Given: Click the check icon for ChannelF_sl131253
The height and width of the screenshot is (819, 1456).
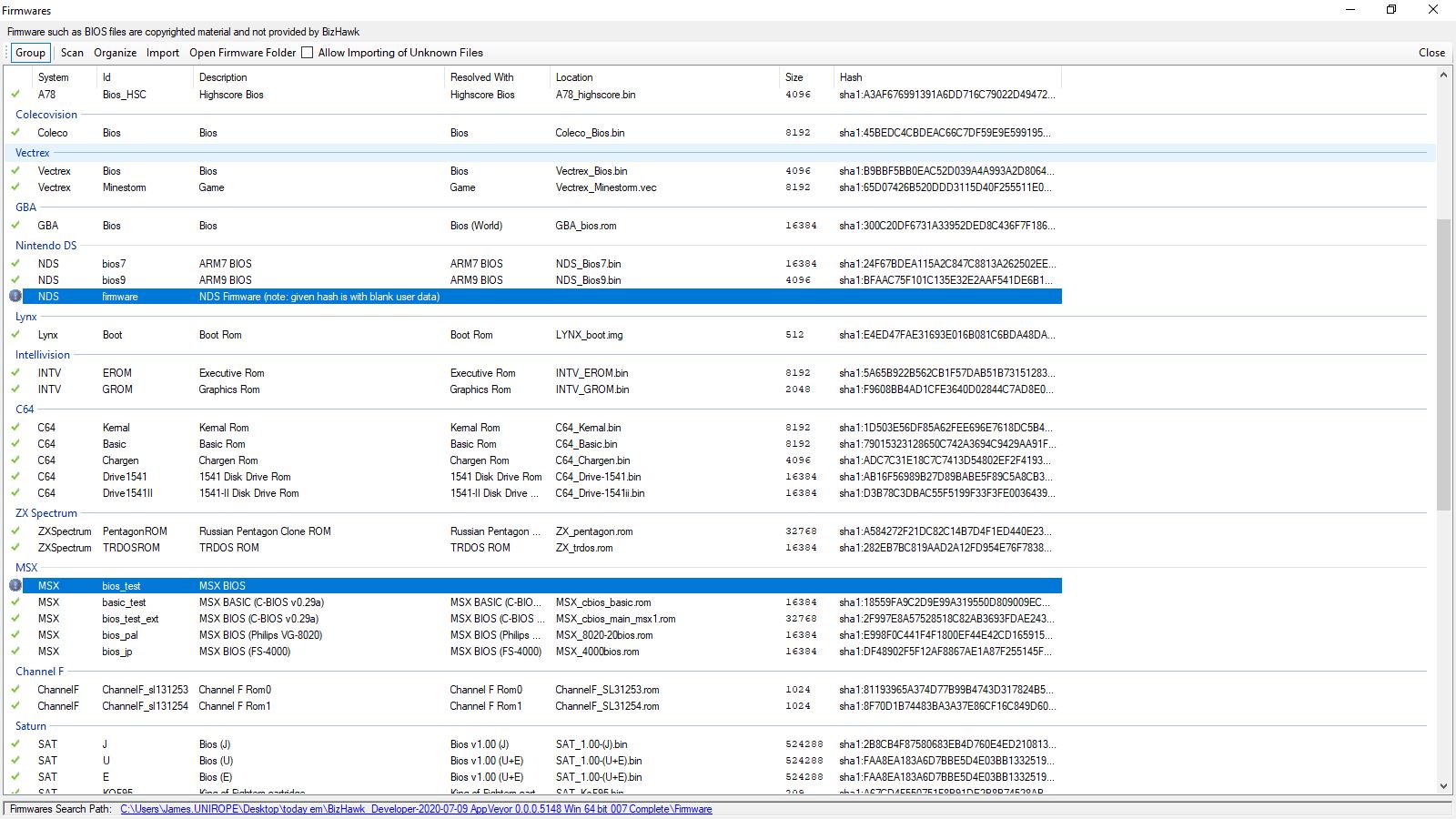Looking at the screenshot, I should (x=15, y=689).
